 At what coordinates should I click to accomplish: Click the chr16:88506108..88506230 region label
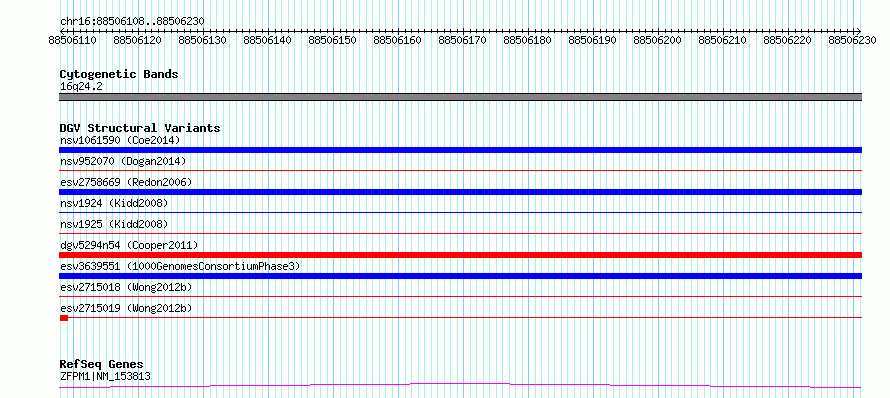[132, 22]
